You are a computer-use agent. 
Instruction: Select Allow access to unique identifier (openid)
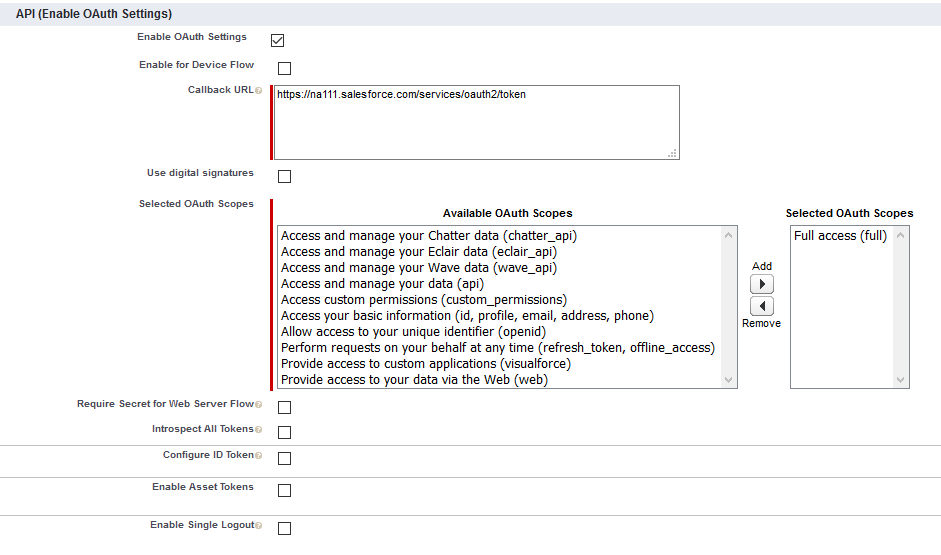(x=413, y=332)
